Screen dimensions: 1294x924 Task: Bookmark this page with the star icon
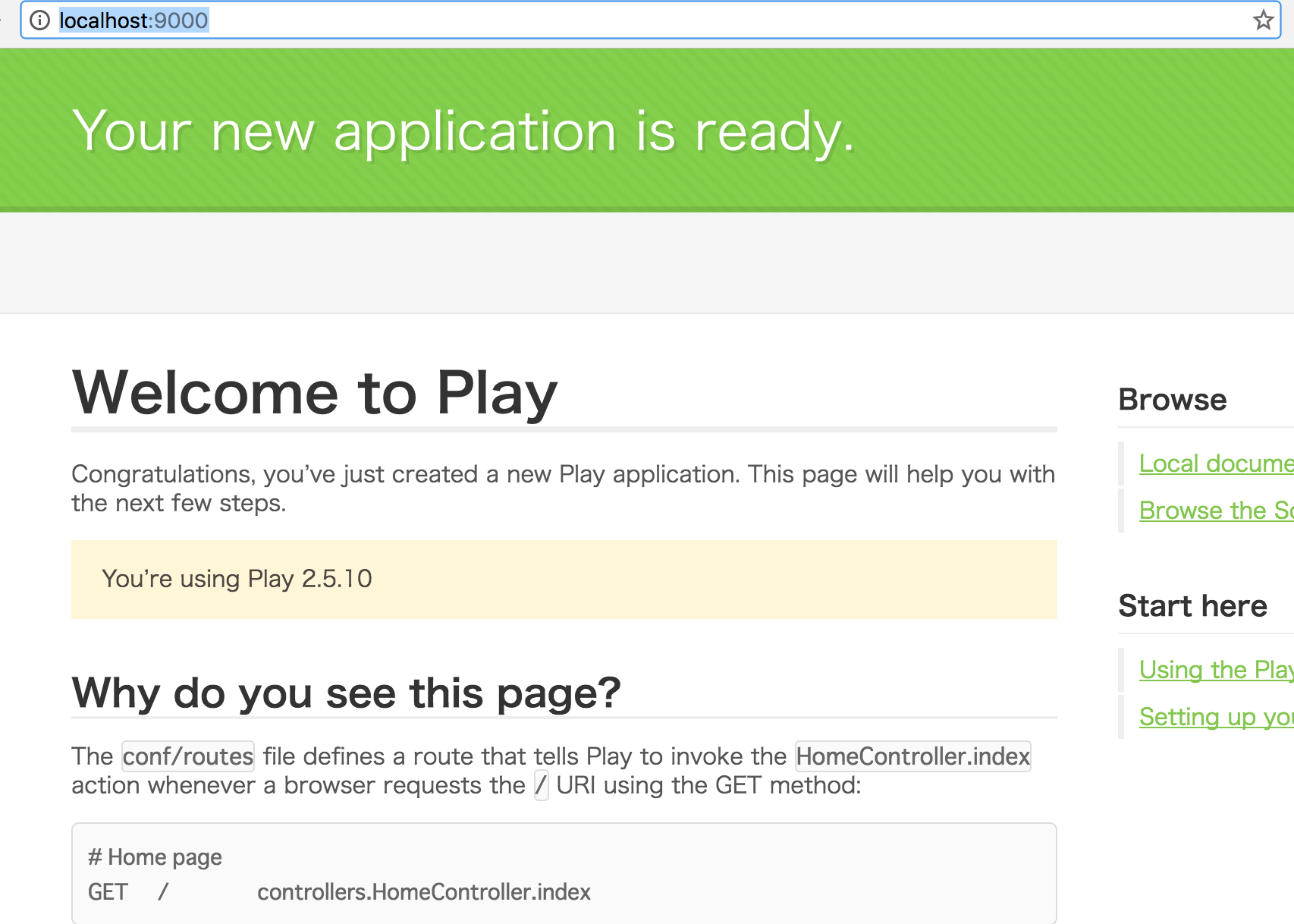[x=1263, y=20]
